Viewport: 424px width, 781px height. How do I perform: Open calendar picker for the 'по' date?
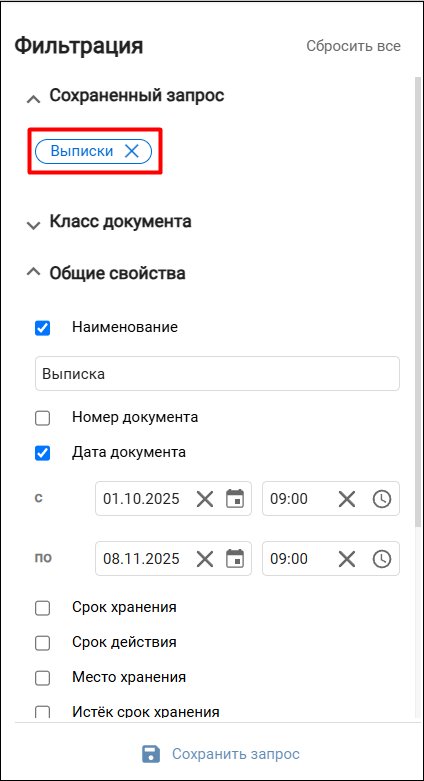pyautogui.click(x=235, y=558)
